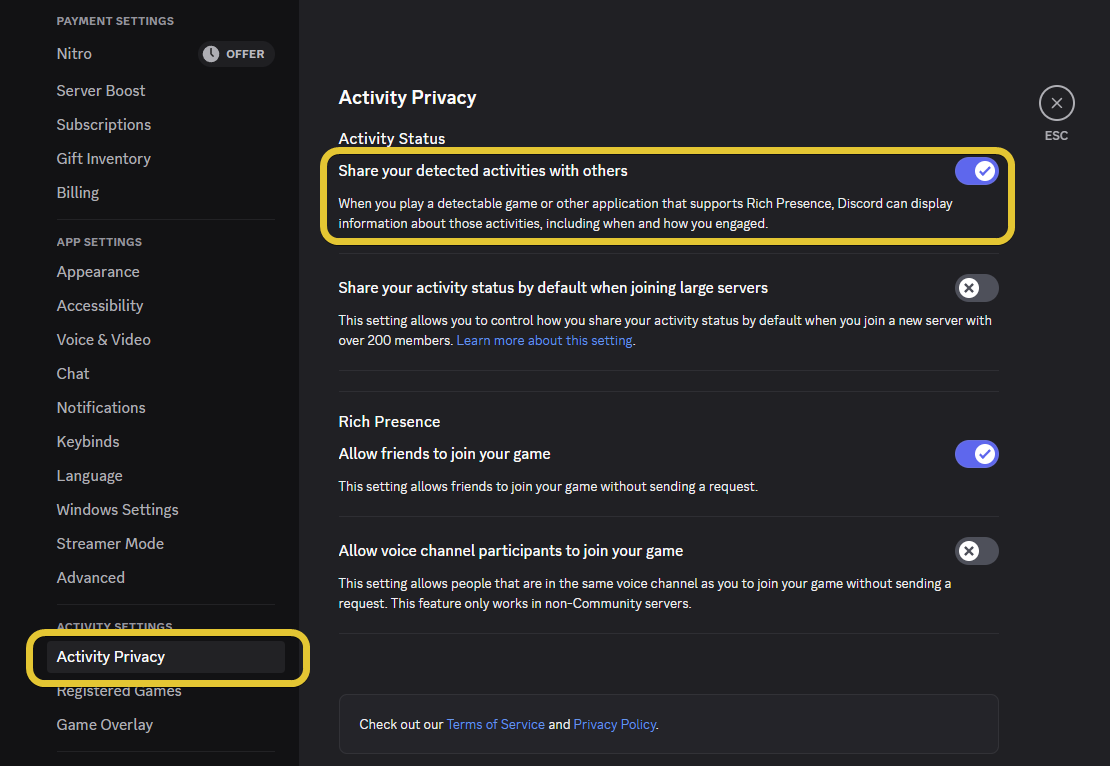Viewport: 1110px width, 766px height.
Task: Click the PAYMENT SETTINGS header text
Action: coord(115,21)
